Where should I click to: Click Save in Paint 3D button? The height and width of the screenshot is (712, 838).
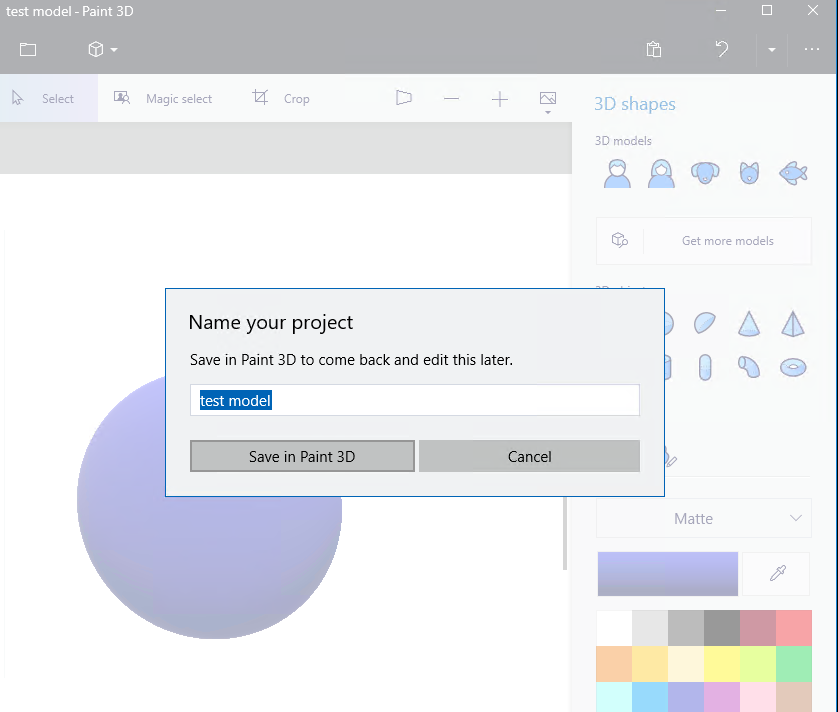tap(302, 456)
